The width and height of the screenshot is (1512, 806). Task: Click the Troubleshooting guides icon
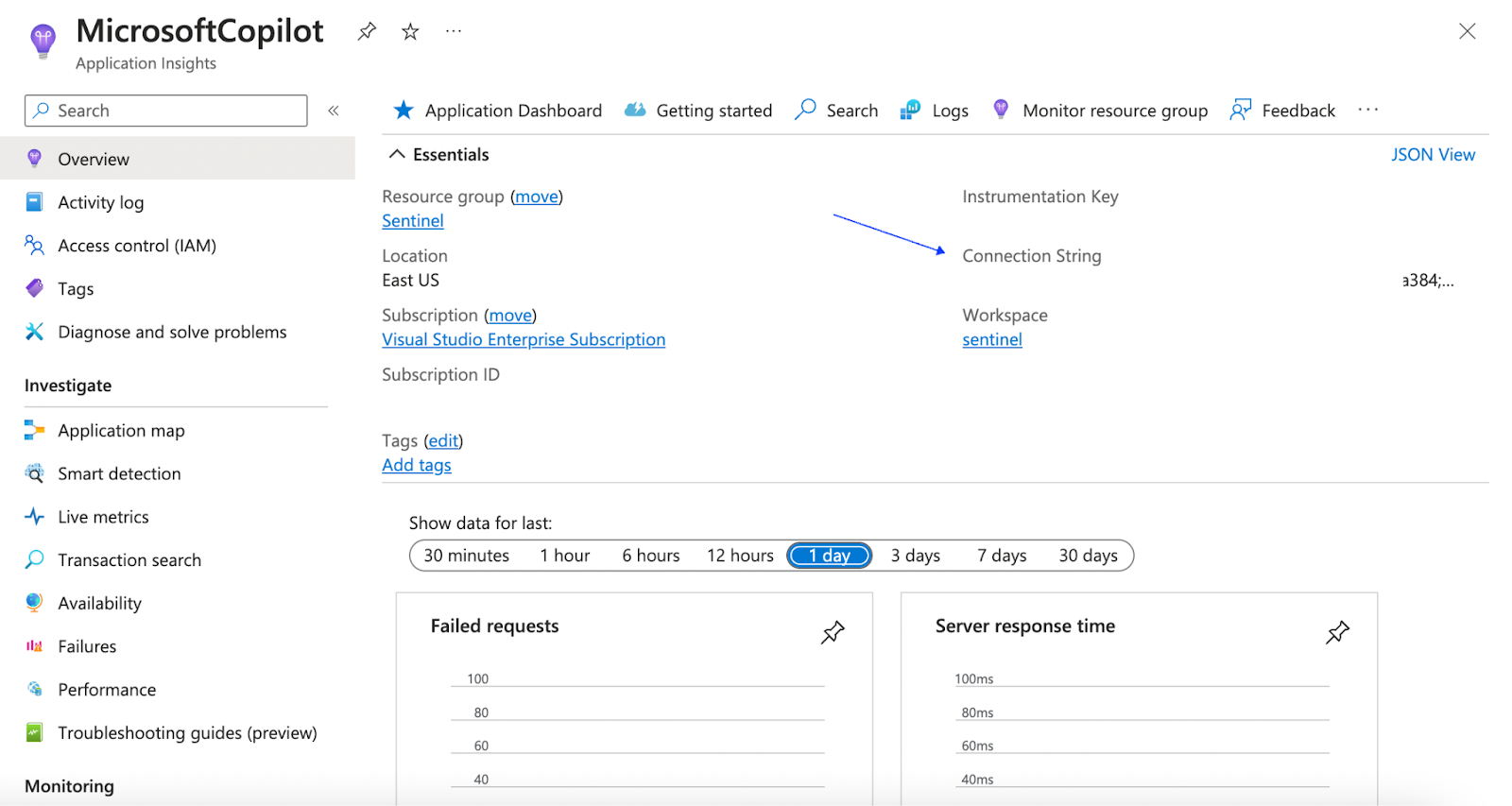coord(35,732)
